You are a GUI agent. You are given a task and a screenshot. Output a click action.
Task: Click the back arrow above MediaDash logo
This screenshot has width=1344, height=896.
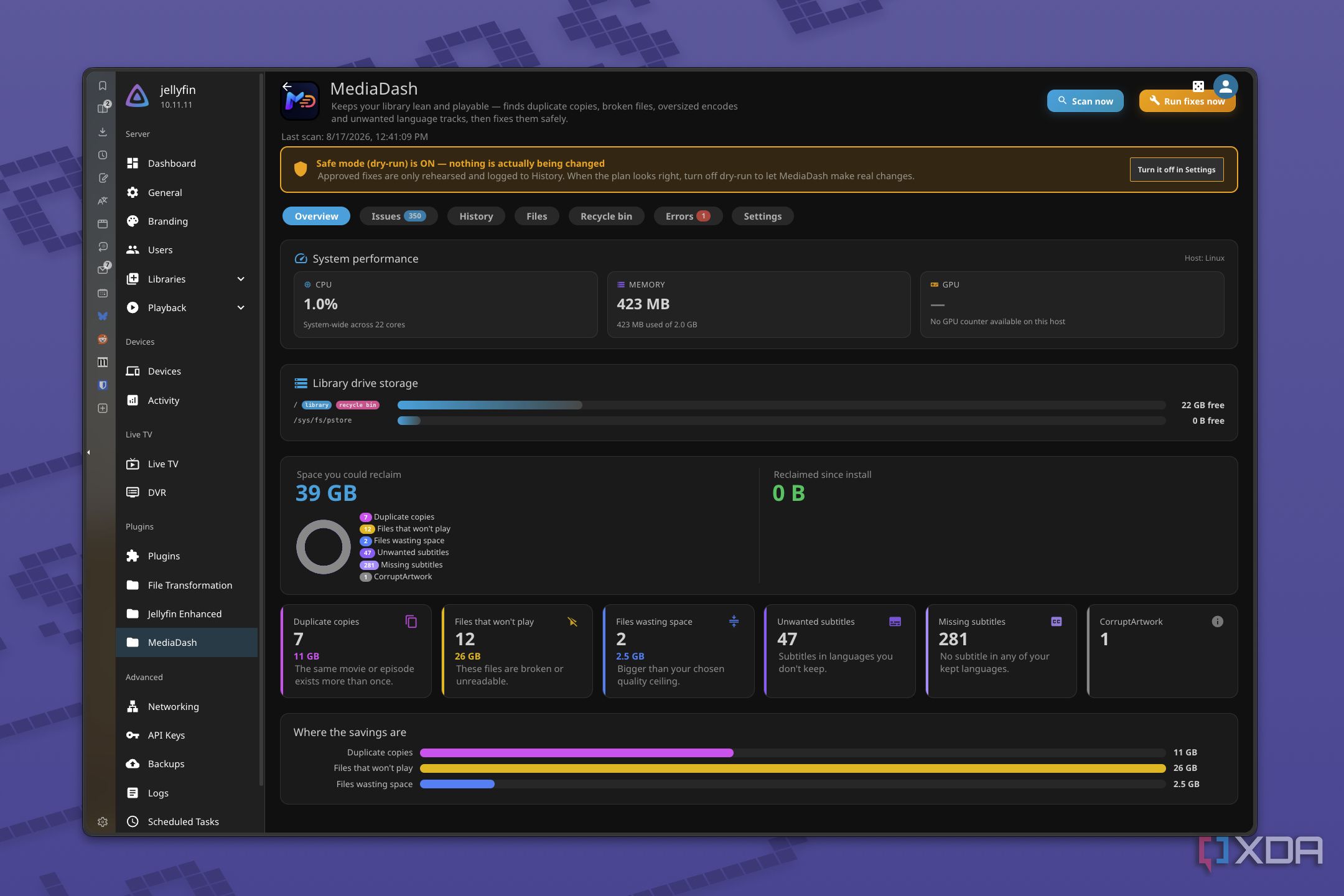(x=287, y=86)
